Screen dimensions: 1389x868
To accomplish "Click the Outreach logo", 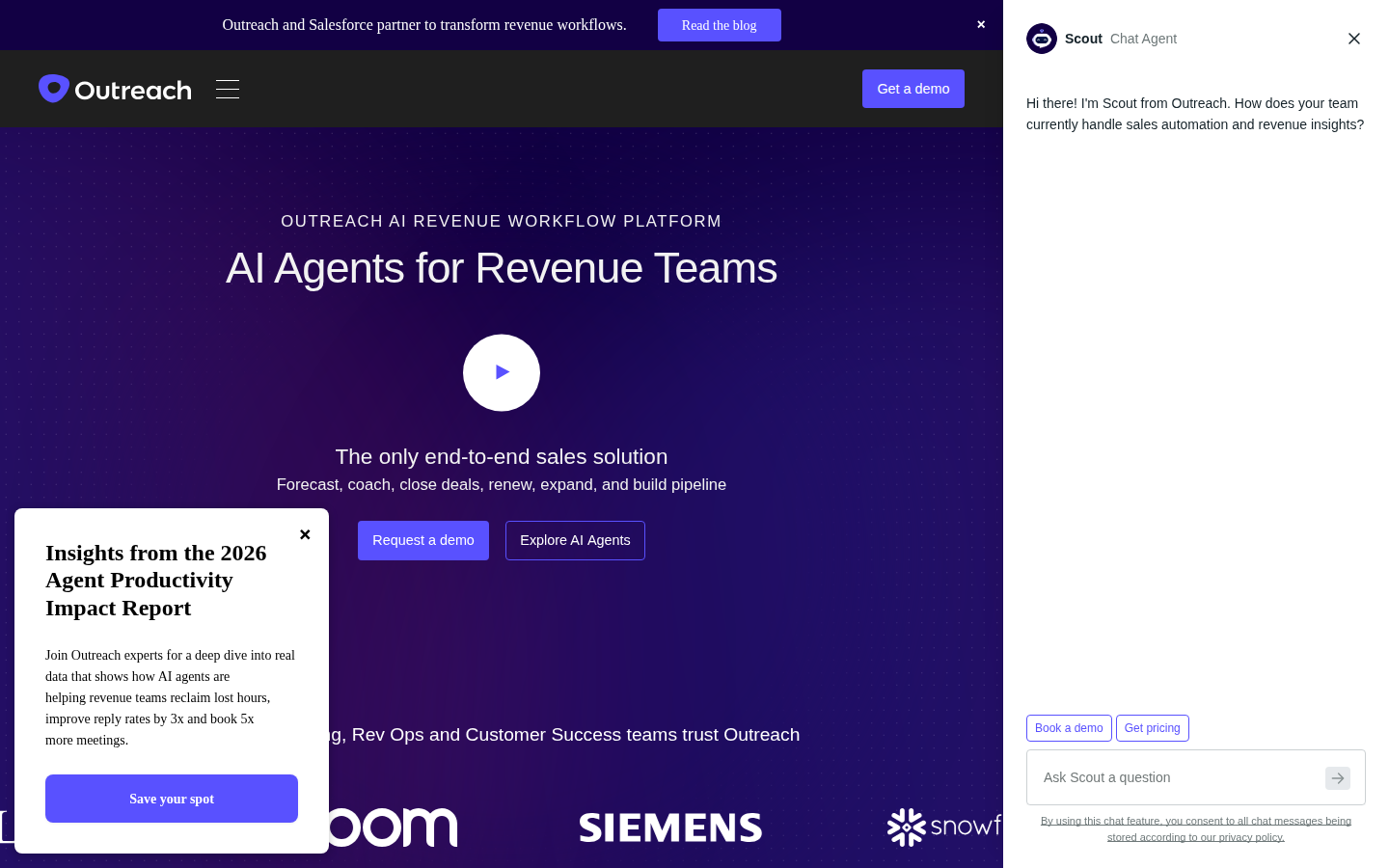I will pyautogui.click(x=115, y=89).
